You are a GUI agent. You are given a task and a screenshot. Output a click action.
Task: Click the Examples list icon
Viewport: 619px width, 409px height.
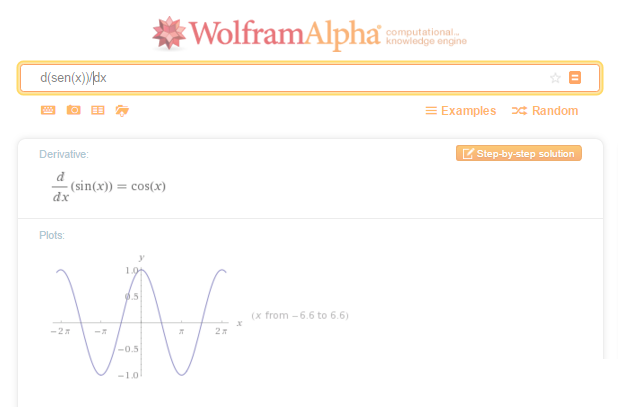[431, 111]
